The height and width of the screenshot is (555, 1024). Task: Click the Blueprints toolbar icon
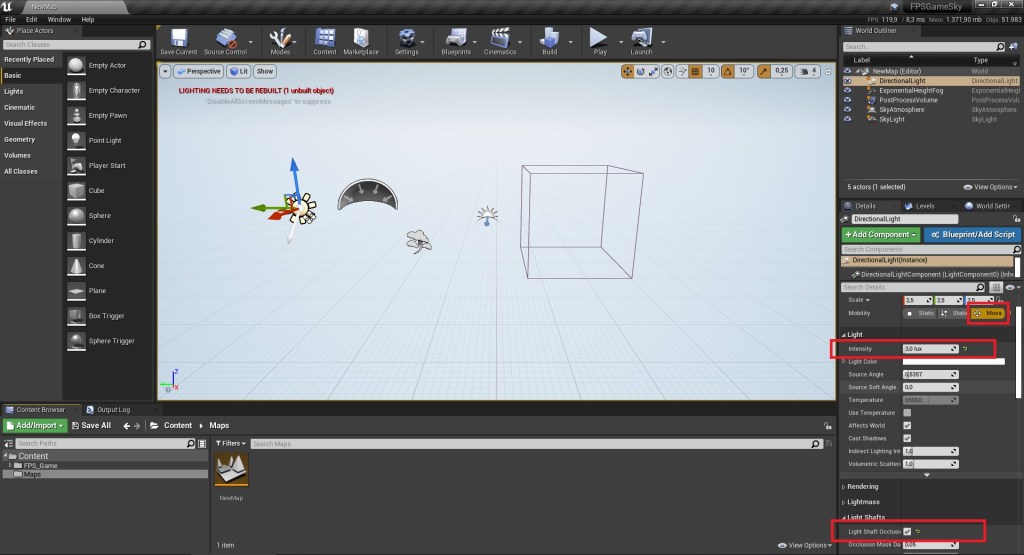coord(455,40)
